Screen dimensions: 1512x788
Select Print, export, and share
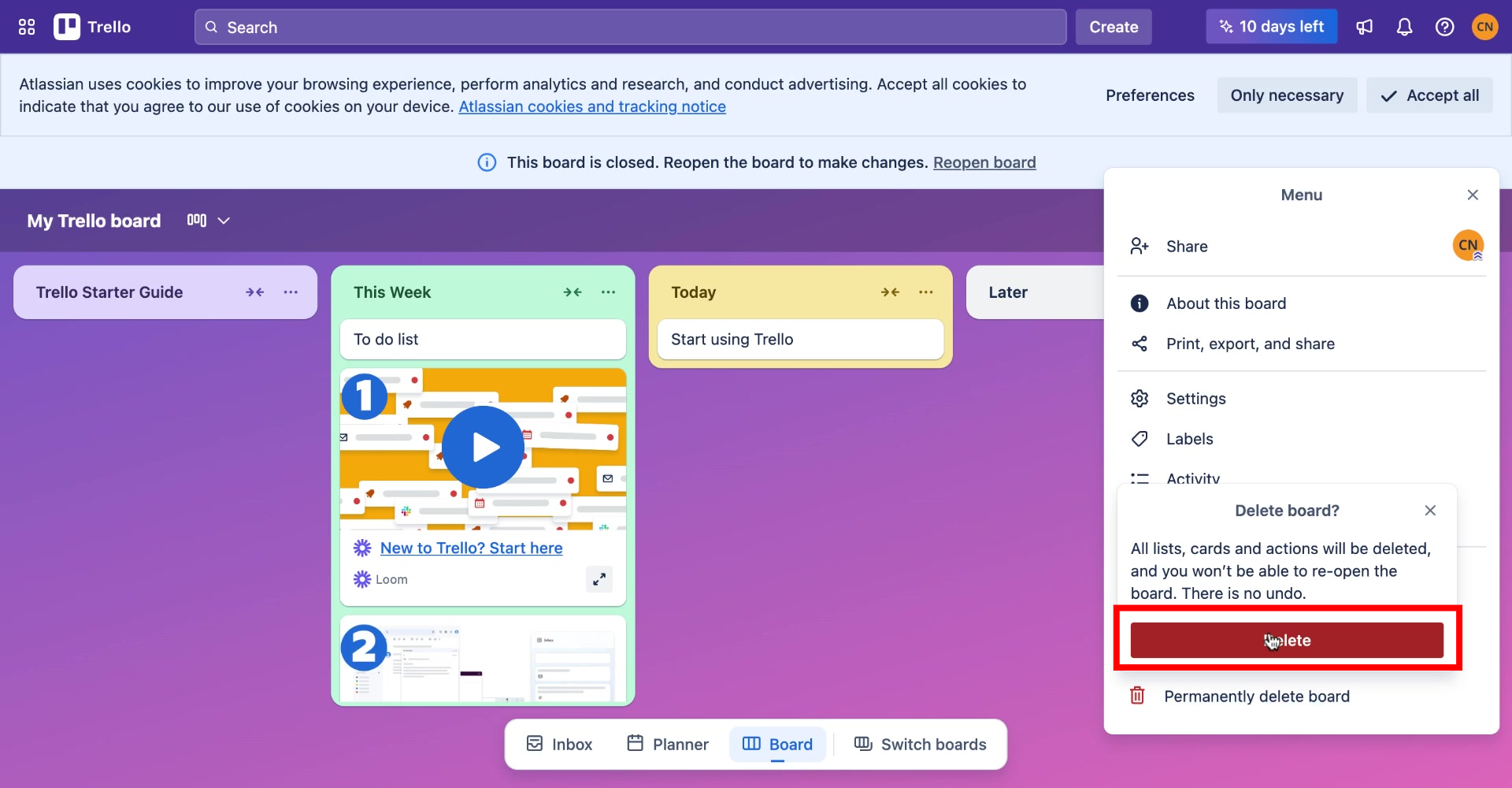click(x=1251, y=344)
